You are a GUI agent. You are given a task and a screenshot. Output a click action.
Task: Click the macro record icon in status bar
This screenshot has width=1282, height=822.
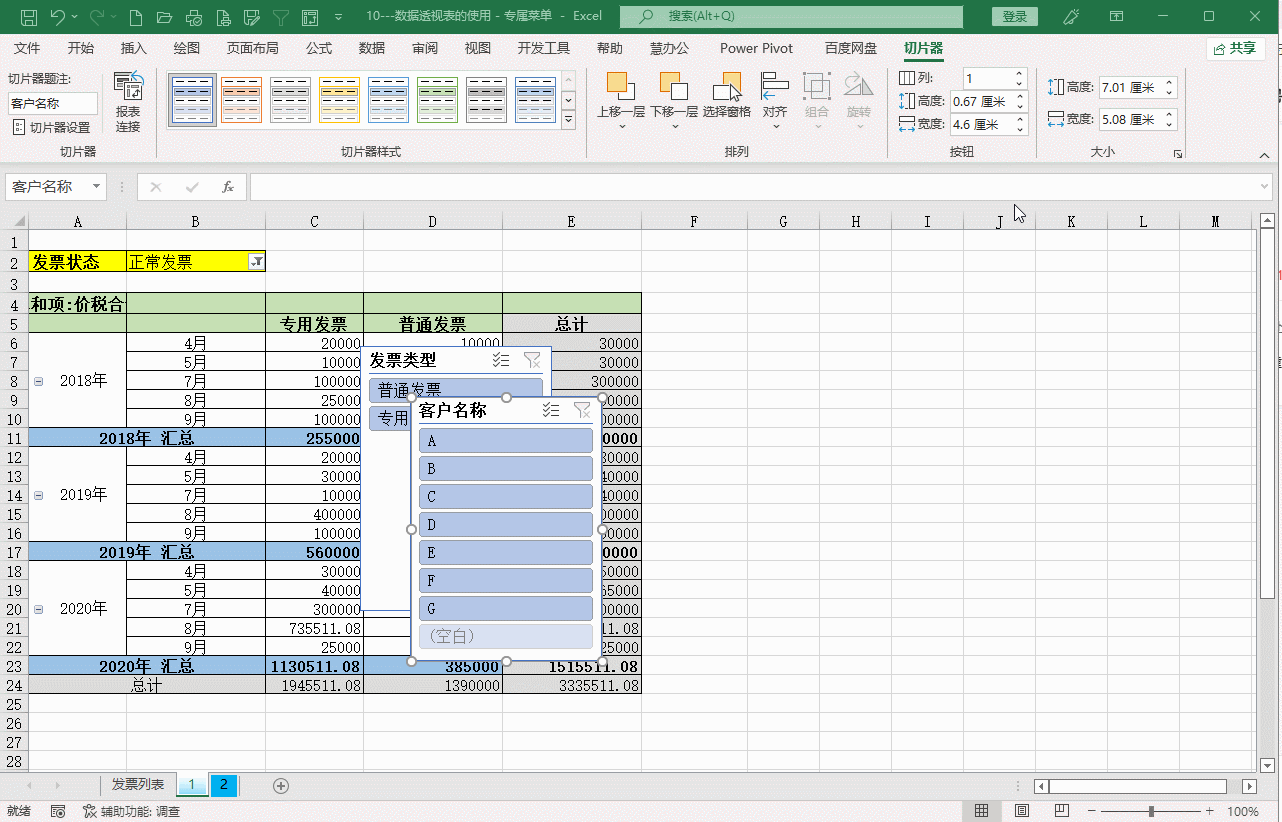[x=58, y=811]
